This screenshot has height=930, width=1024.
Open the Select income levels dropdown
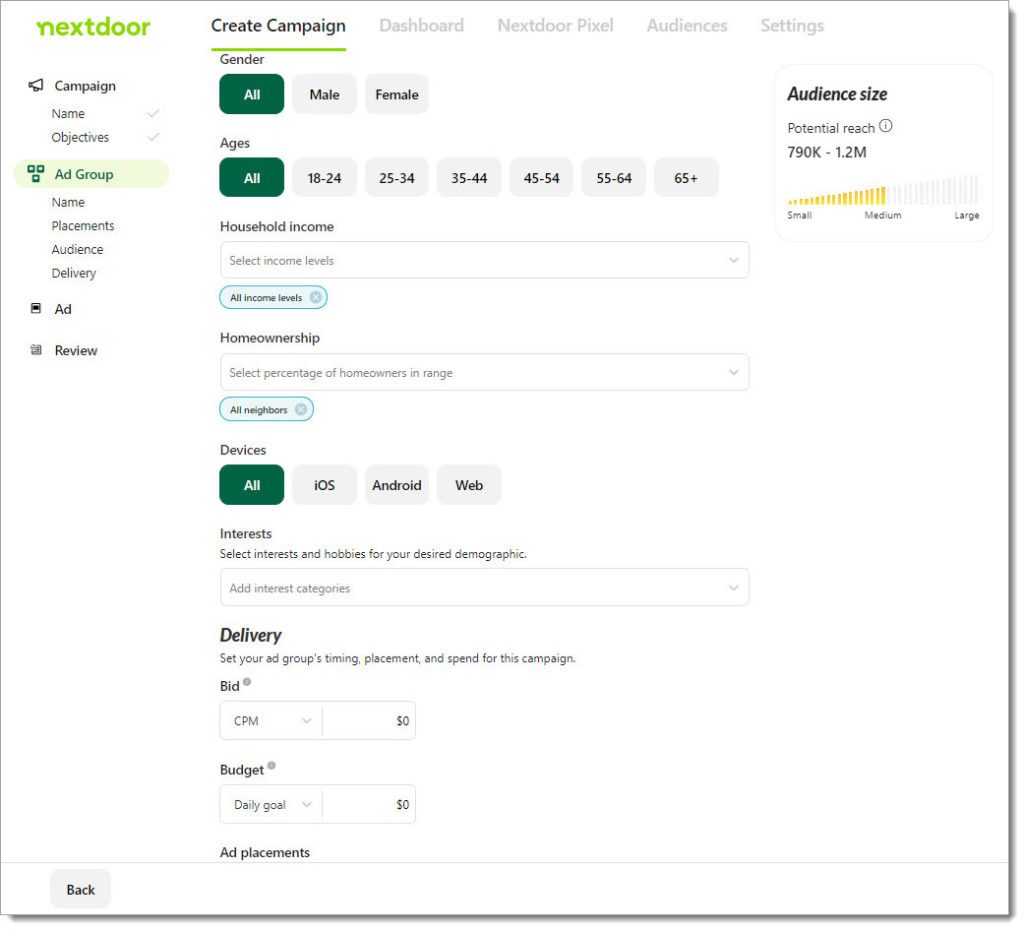coord(484,259)
